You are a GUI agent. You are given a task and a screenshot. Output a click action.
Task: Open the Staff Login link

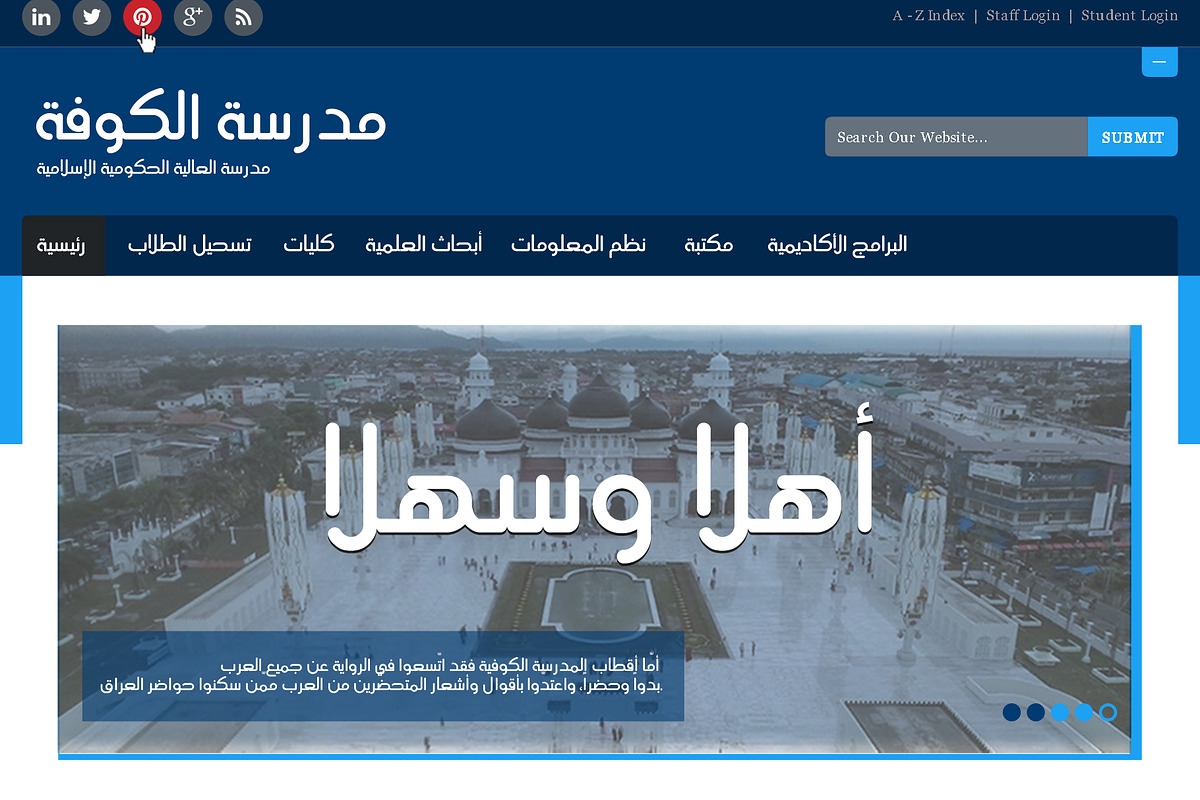[x=1022, y=15]
